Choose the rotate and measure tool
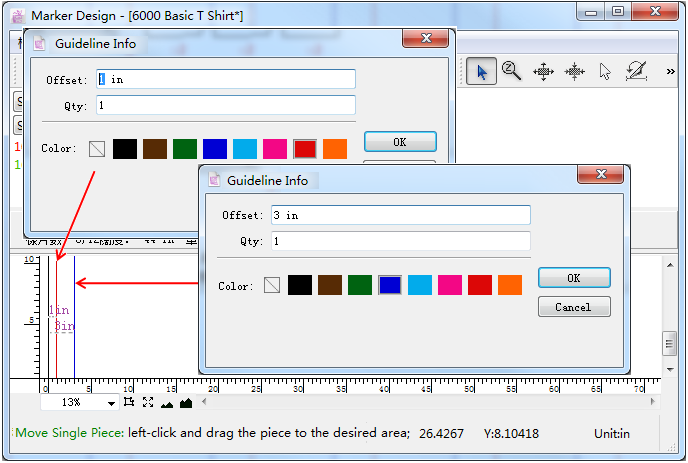The width and height of the screenshot is (688, 463). (636, 72)
